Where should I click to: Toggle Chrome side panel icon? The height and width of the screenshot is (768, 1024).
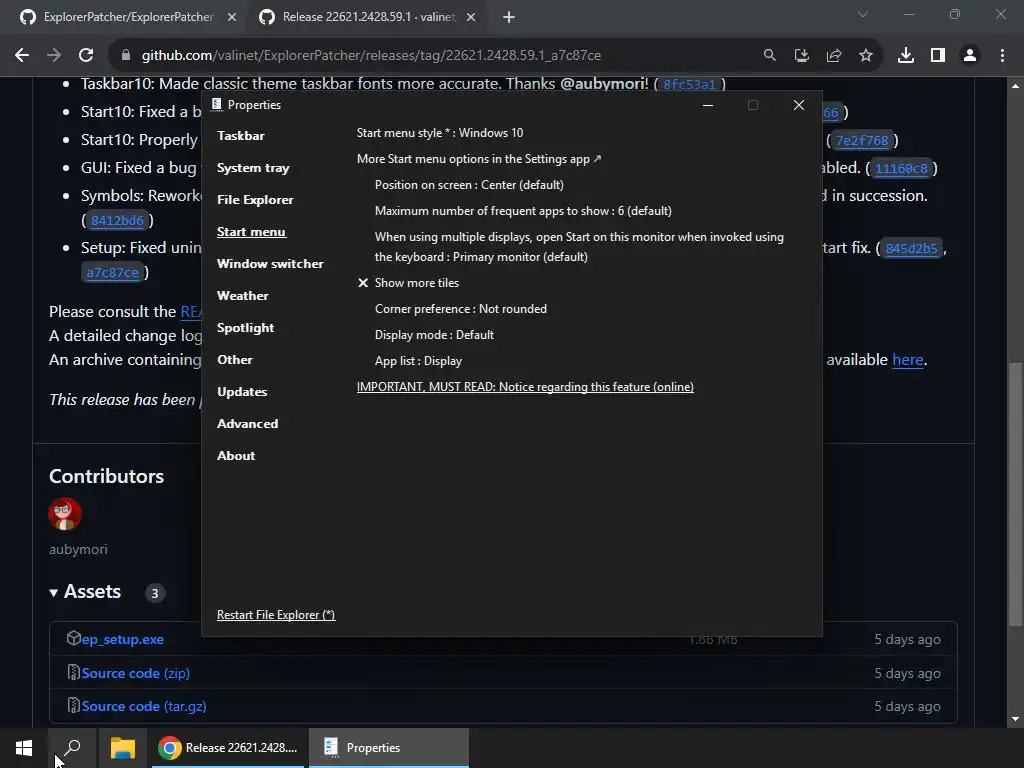[x=938, y=56]
